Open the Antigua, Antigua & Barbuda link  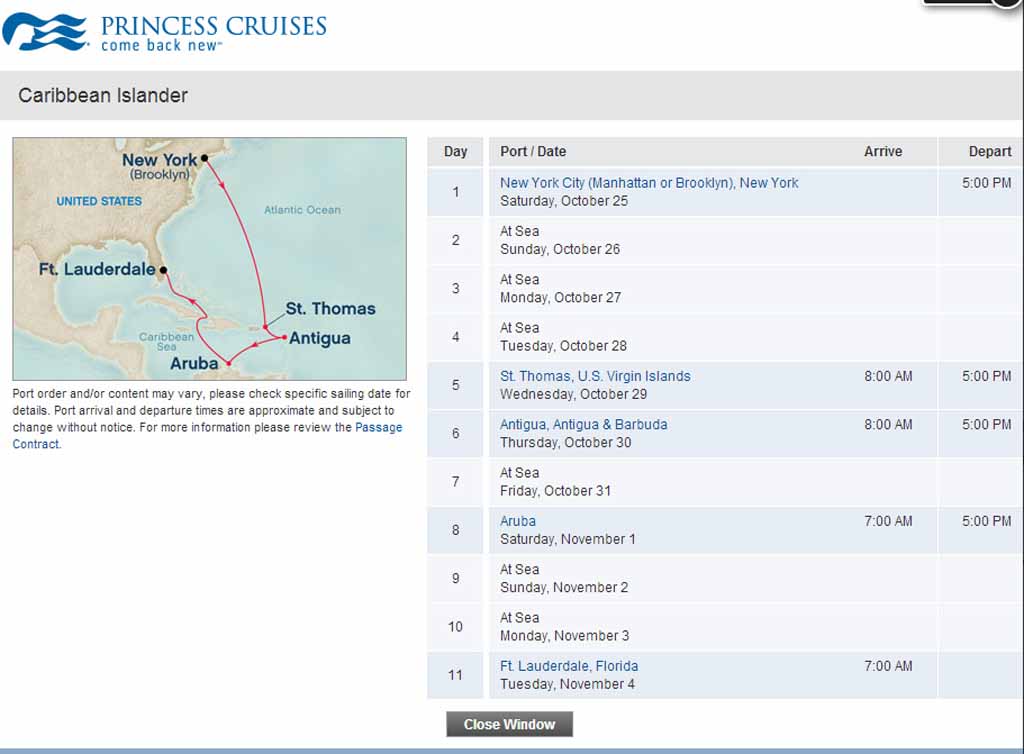point(583,424)
